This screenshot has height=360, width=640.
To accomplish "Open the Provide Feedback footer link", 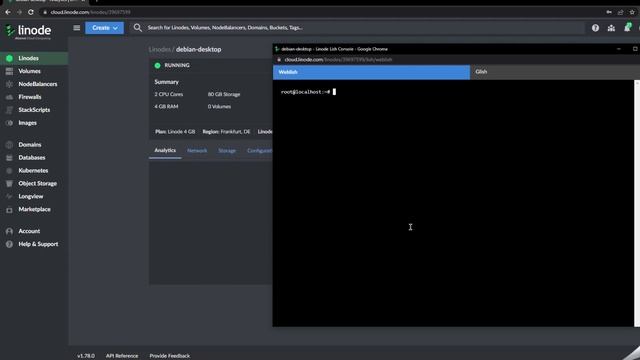I will [170, 356].
